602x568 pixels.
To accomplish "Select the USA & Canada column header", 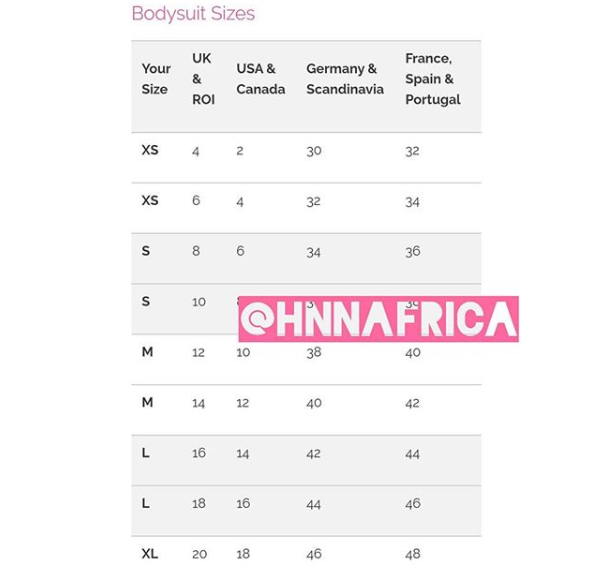I will pos(260,79).
